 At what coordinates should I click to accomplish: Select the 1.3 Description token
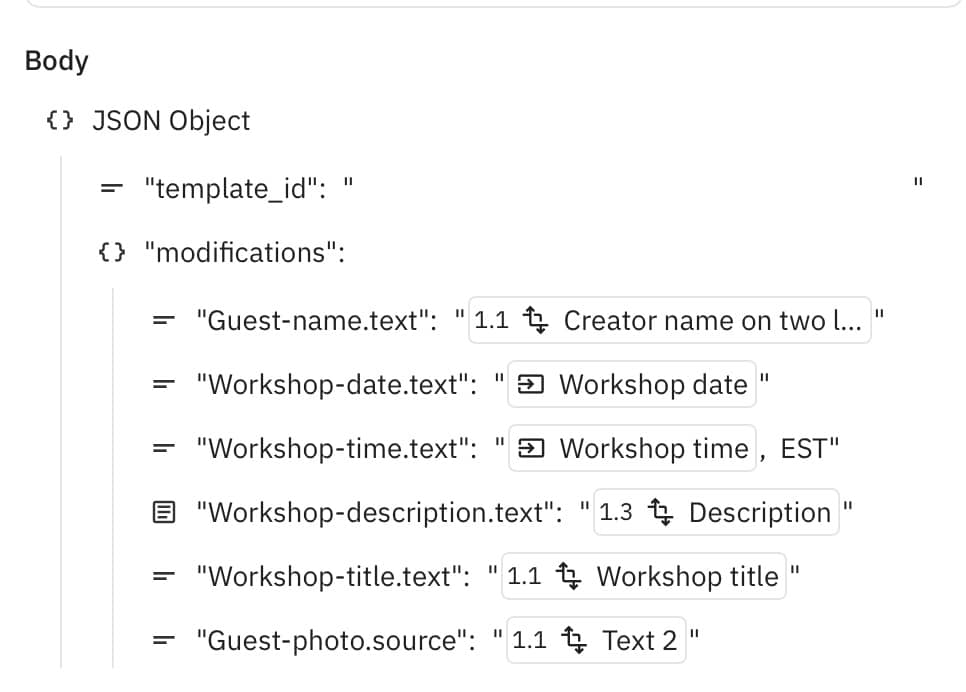tap(715, 513)
